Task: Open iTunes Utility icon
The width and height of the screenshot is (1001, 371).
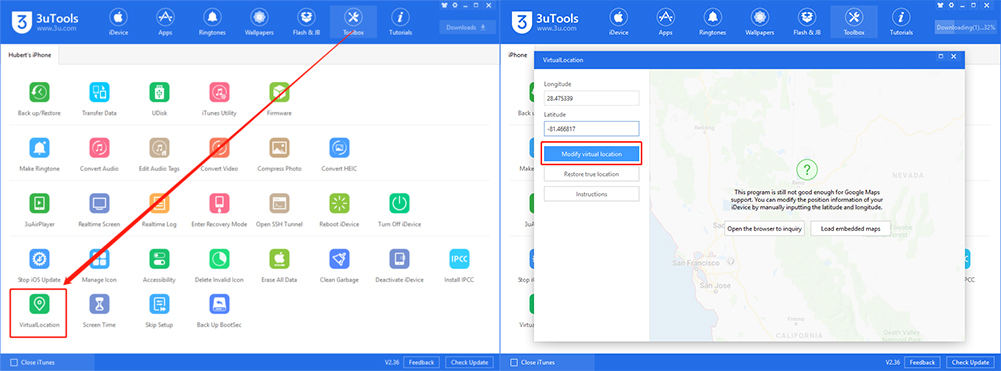Action: pyautogui.click(x=219, y=93)
